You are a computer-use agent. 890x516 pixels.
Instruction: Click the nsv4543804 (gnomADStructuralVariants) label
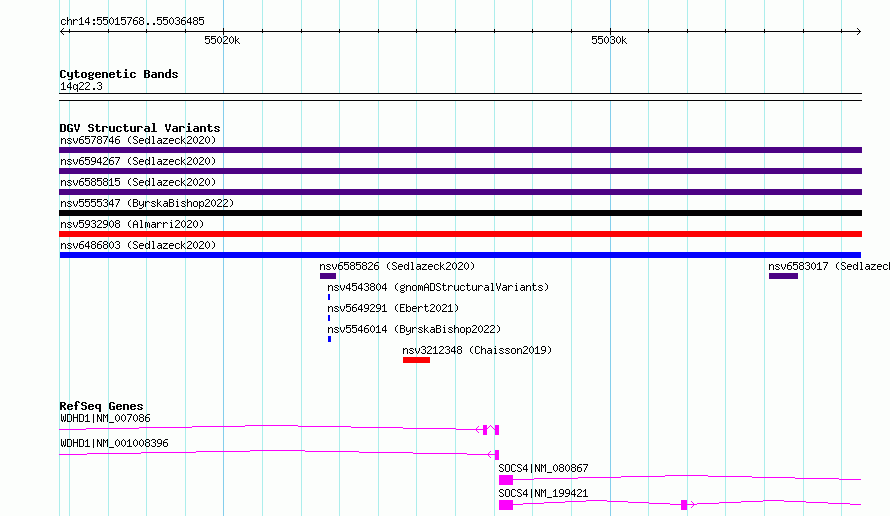click(x=438, y=287)
